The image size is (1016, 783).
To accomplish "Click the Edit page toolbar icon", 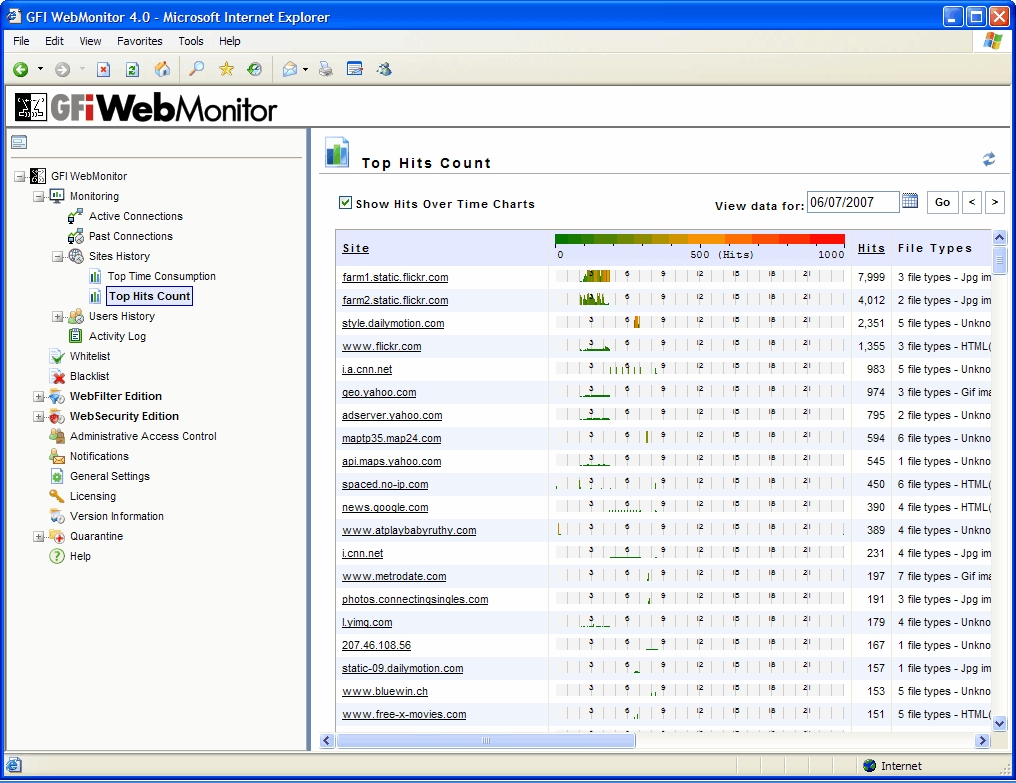I will (354, 69).
